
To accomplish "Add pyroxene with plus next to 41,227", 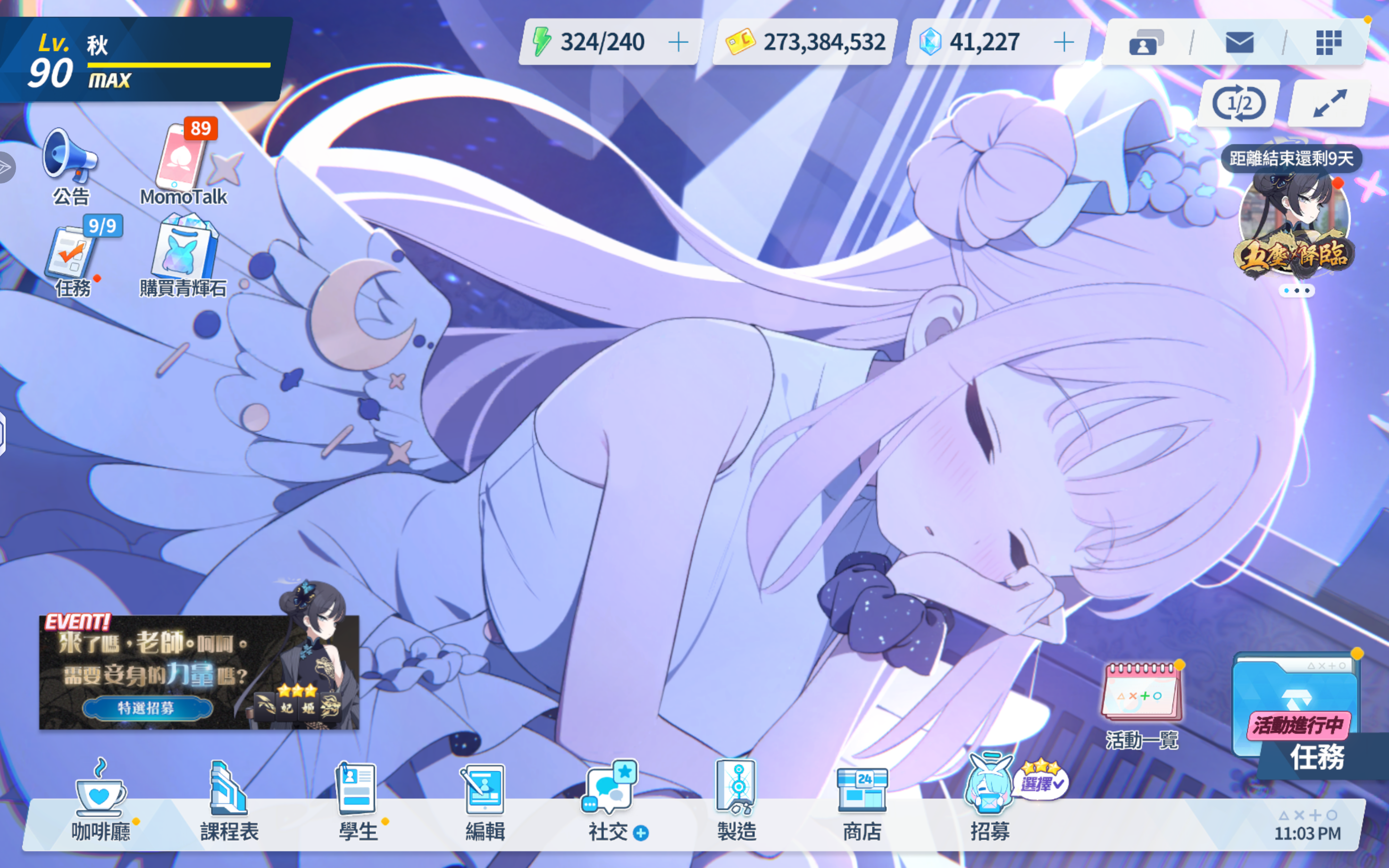I will 1063,42.
